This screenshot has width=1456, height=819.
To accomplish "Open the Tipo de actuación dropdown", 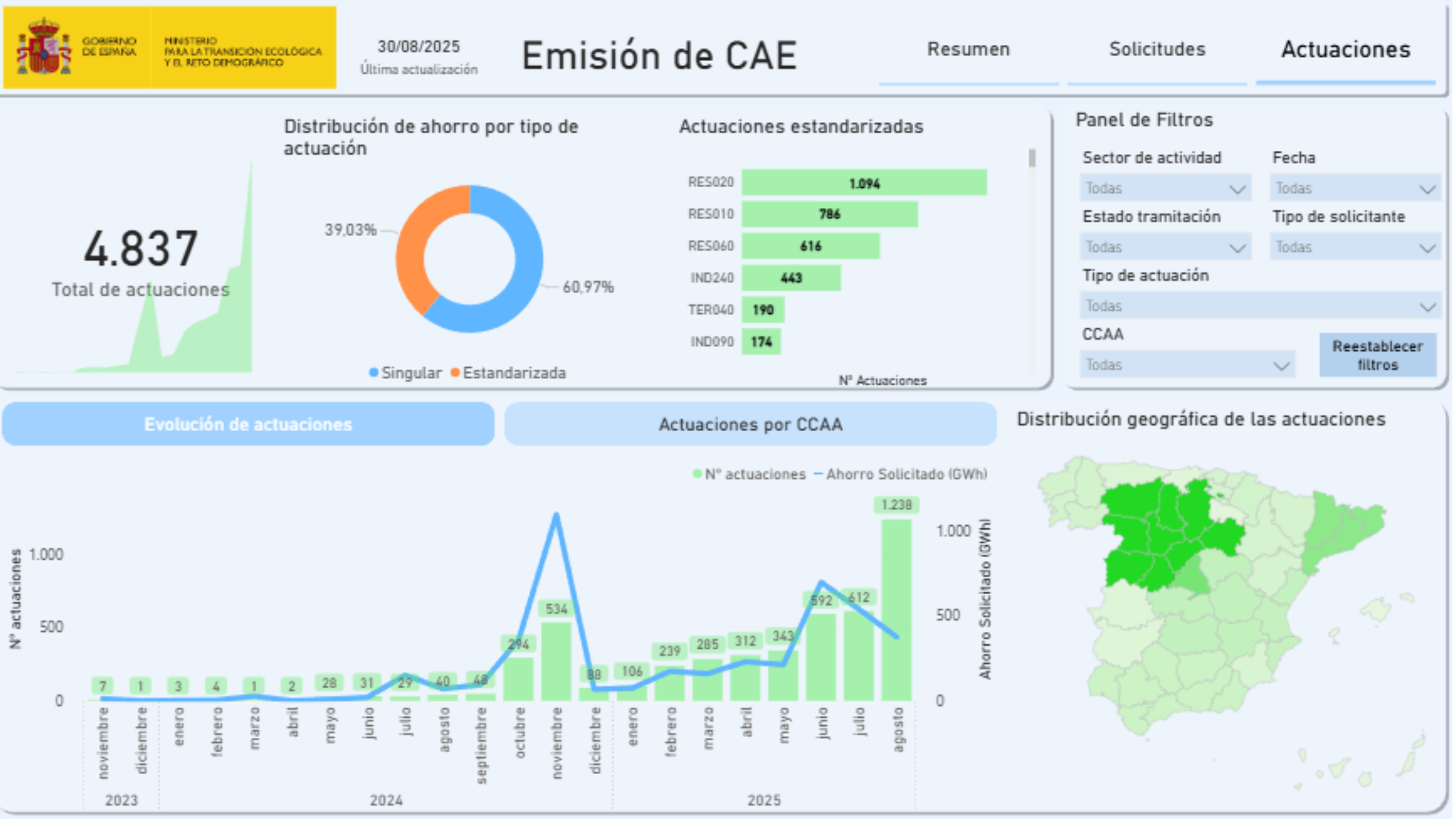I will click(1261, 305).
